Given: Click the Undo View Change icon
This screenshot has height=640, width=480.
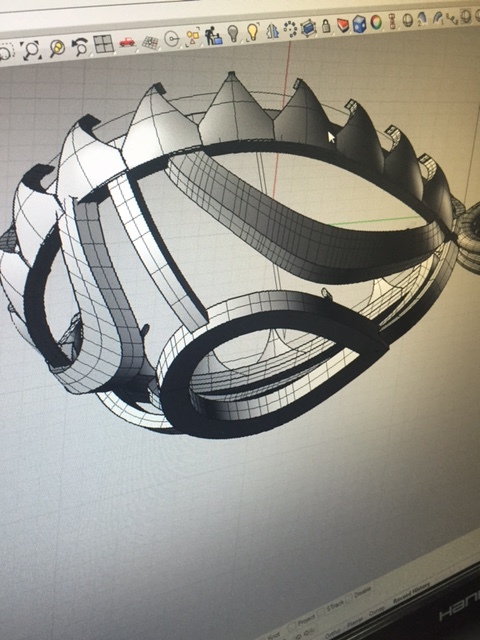Looking at the screenshot, I should pyautogui.click(x=80, y=46).
